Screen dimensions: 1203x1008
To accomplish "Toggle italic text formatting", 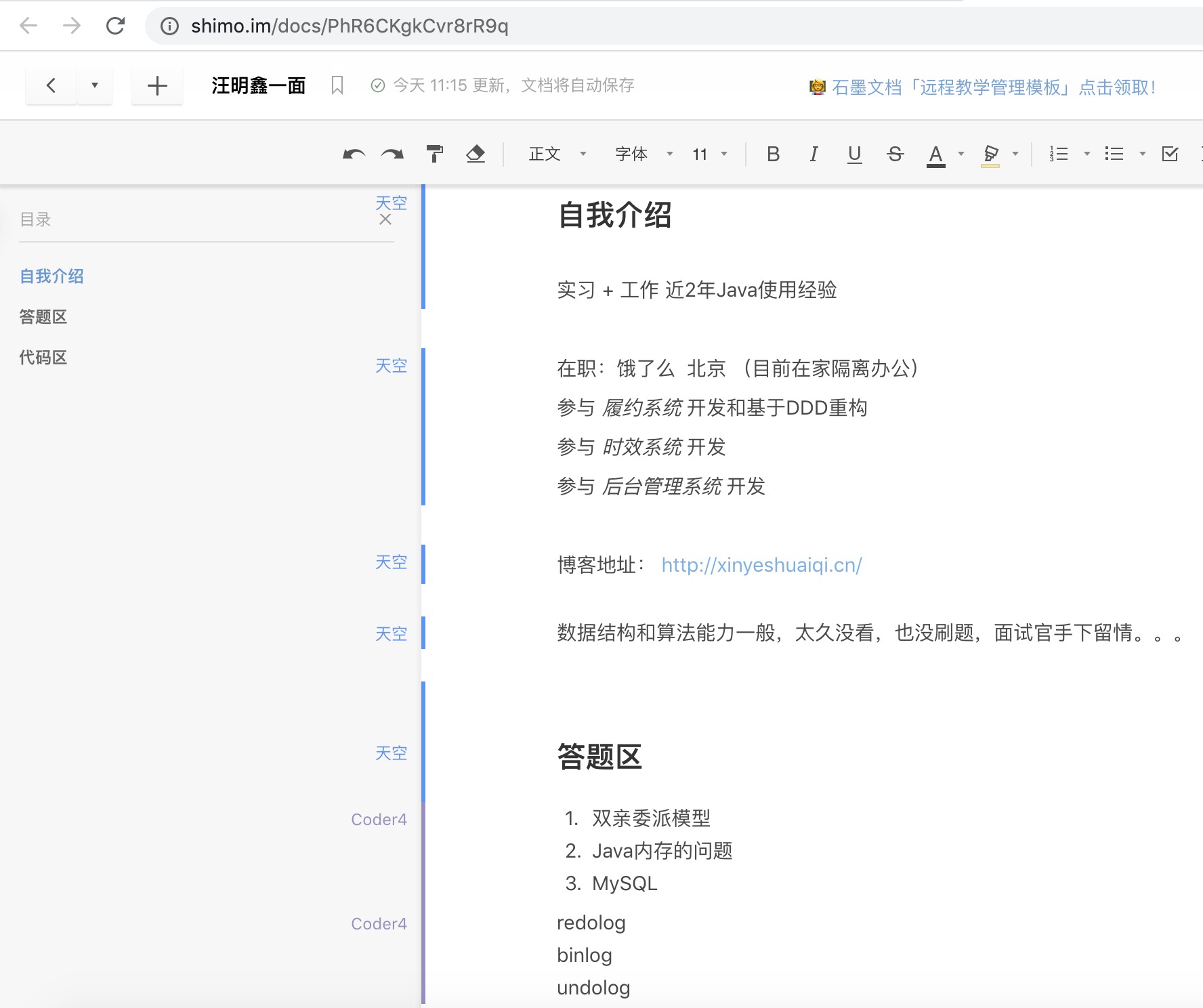I will [814, 154].
